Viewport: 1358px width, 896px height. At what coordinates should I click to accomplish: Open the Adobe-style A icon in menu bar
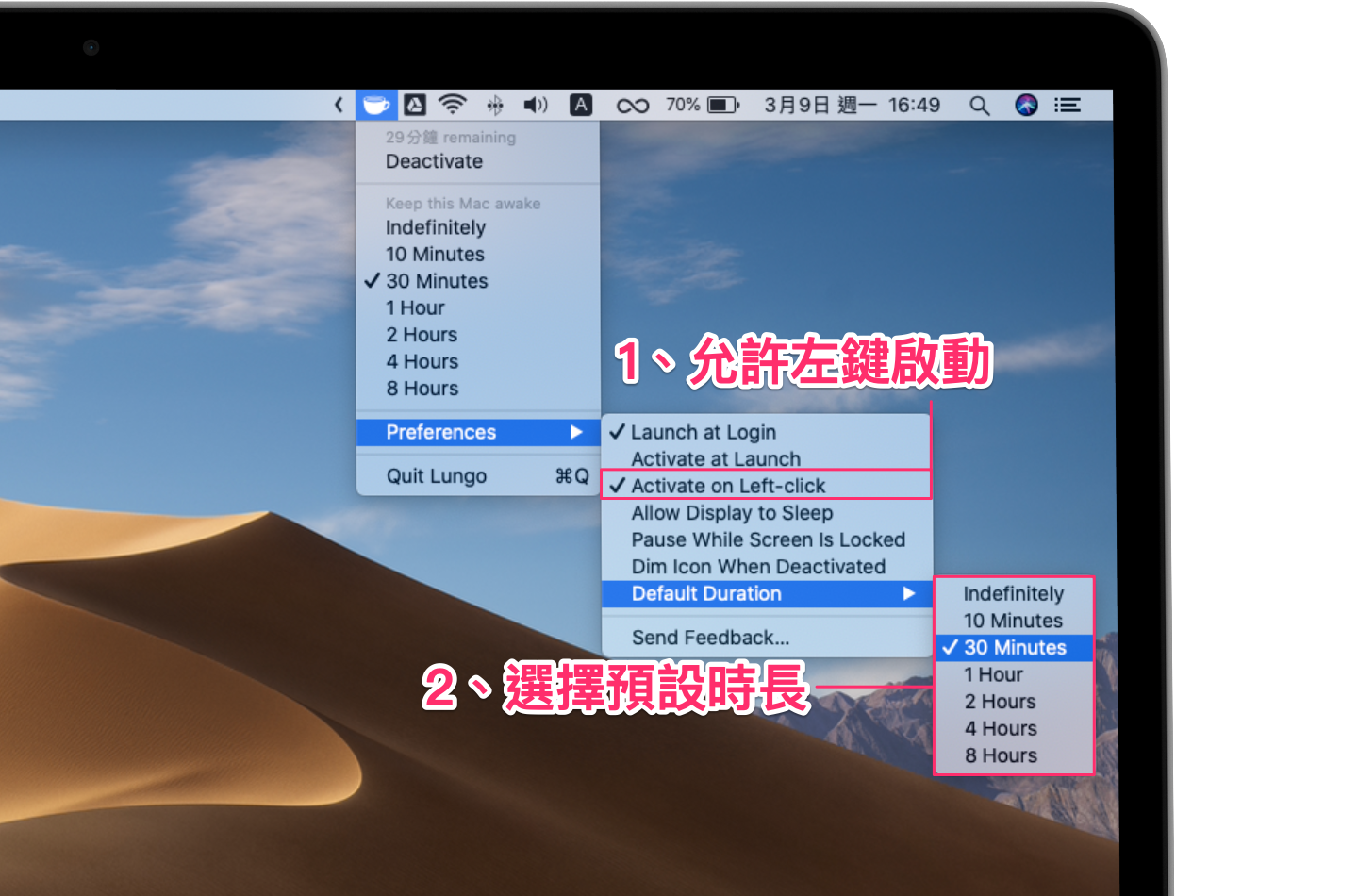coord(415,105)
